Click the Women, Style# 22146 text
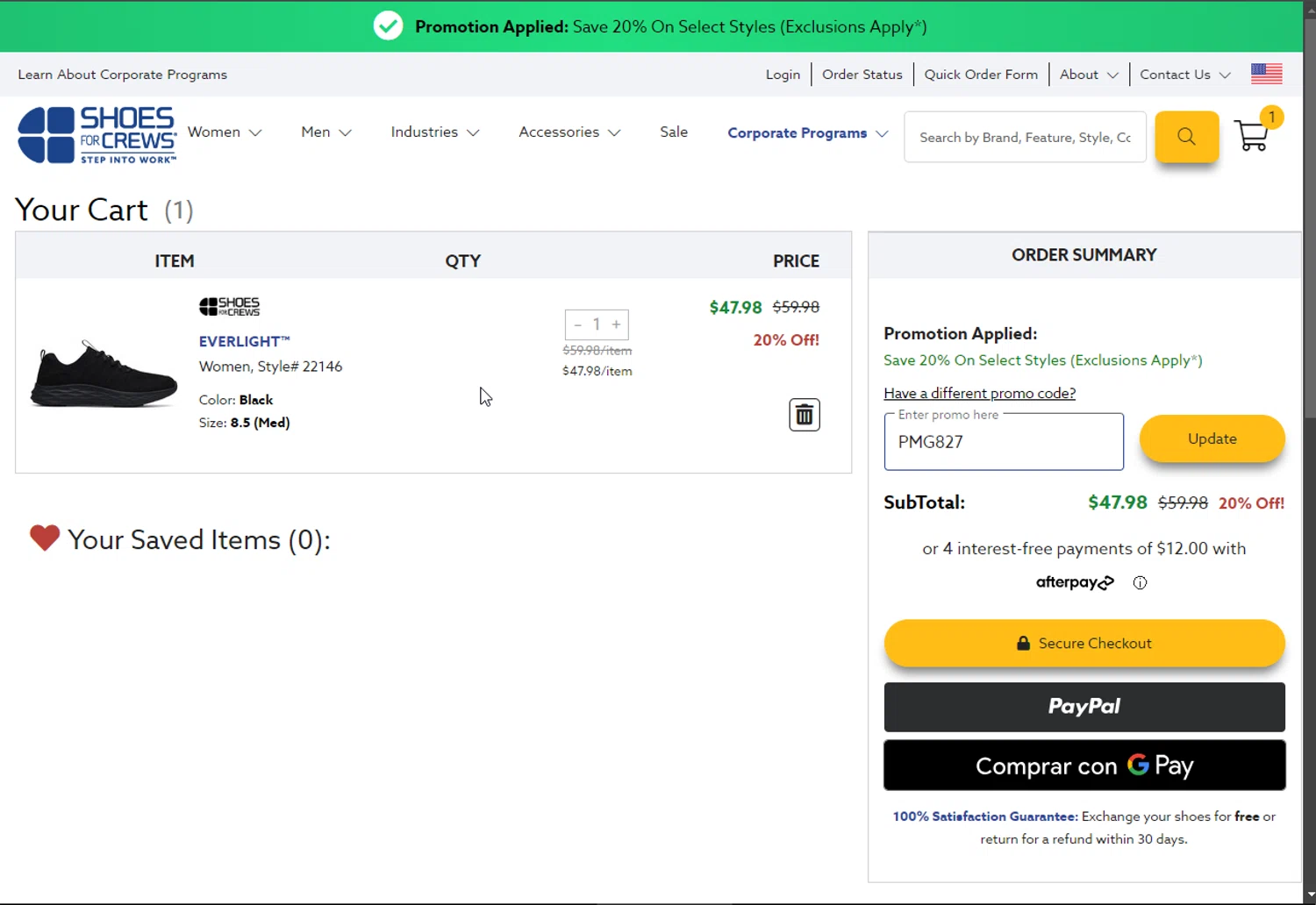 tap(270, 367)
